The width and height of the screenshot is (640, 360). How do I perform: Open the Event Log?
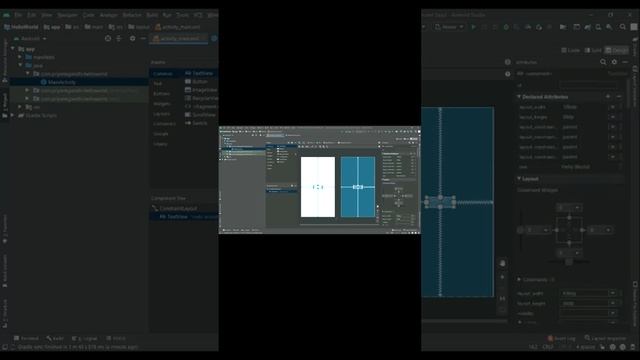coord(561,338)
